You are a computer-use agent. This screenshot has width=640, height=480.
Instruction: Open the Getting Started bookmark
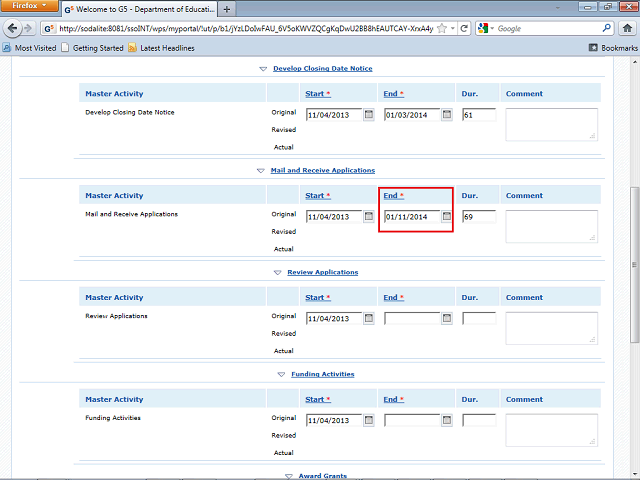(x=93, y=48)
